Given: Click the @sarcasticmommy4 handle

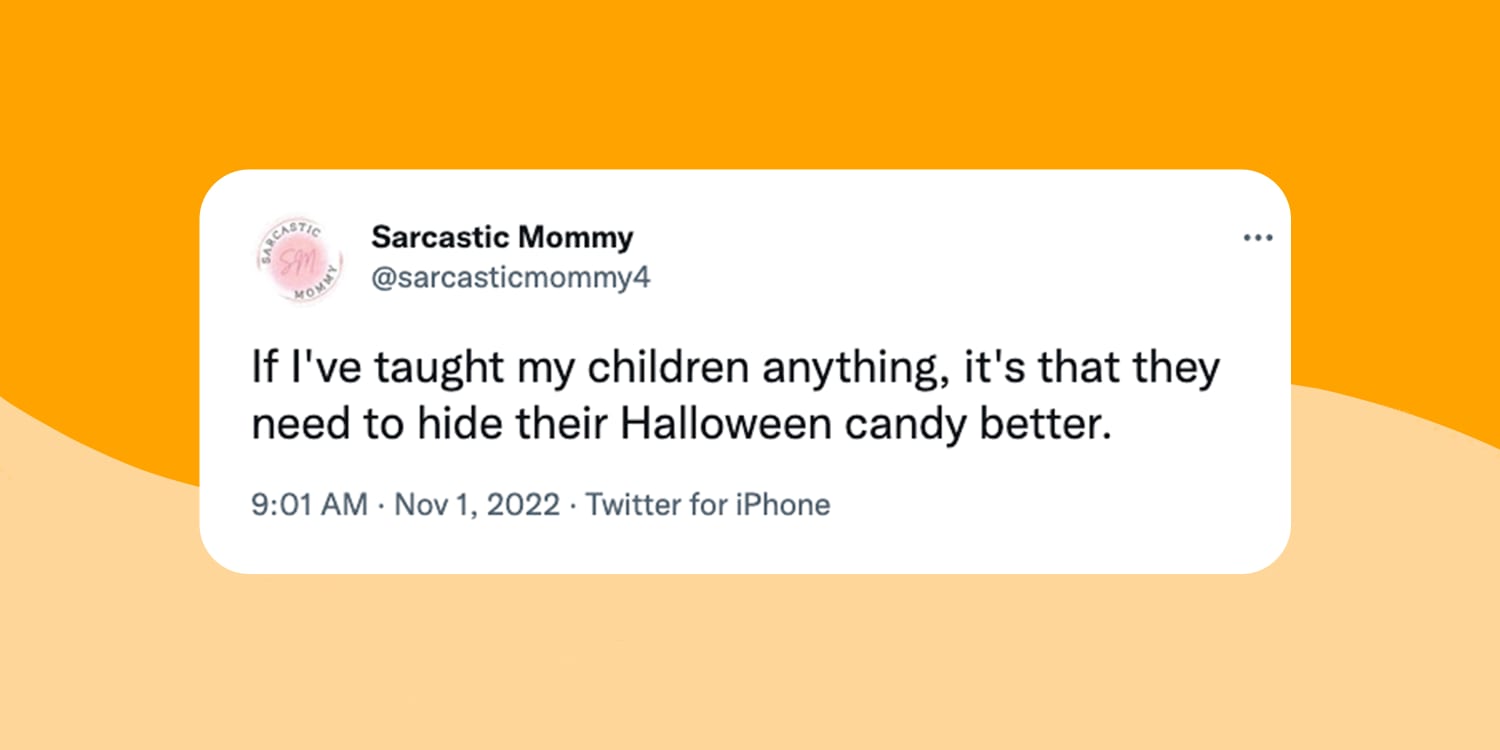Looking at the screenshot, I should 510,278.
